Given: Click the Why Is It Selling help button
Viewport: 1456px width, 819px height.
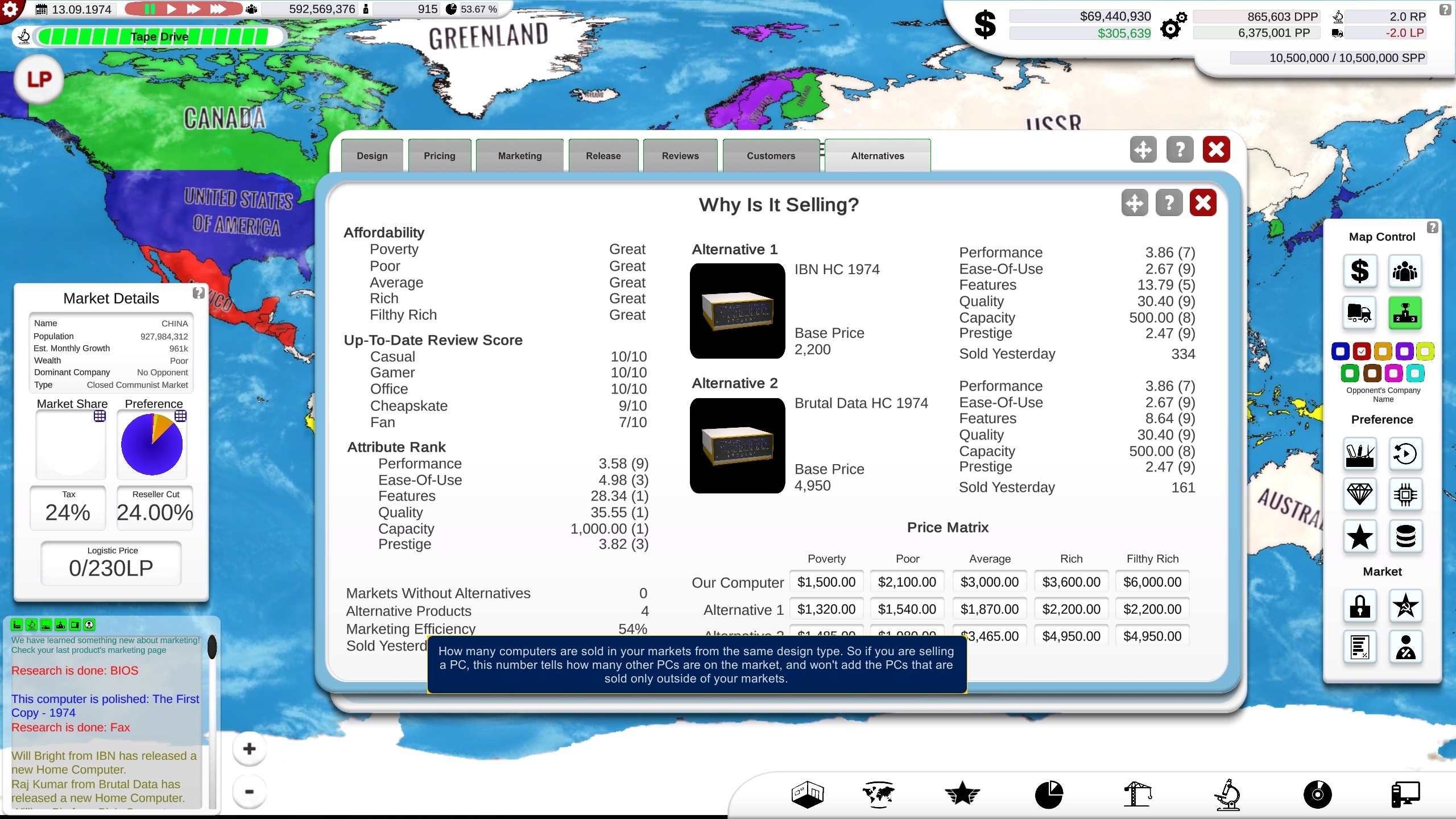Looking at the screenshot, I should click(1169, 203).
